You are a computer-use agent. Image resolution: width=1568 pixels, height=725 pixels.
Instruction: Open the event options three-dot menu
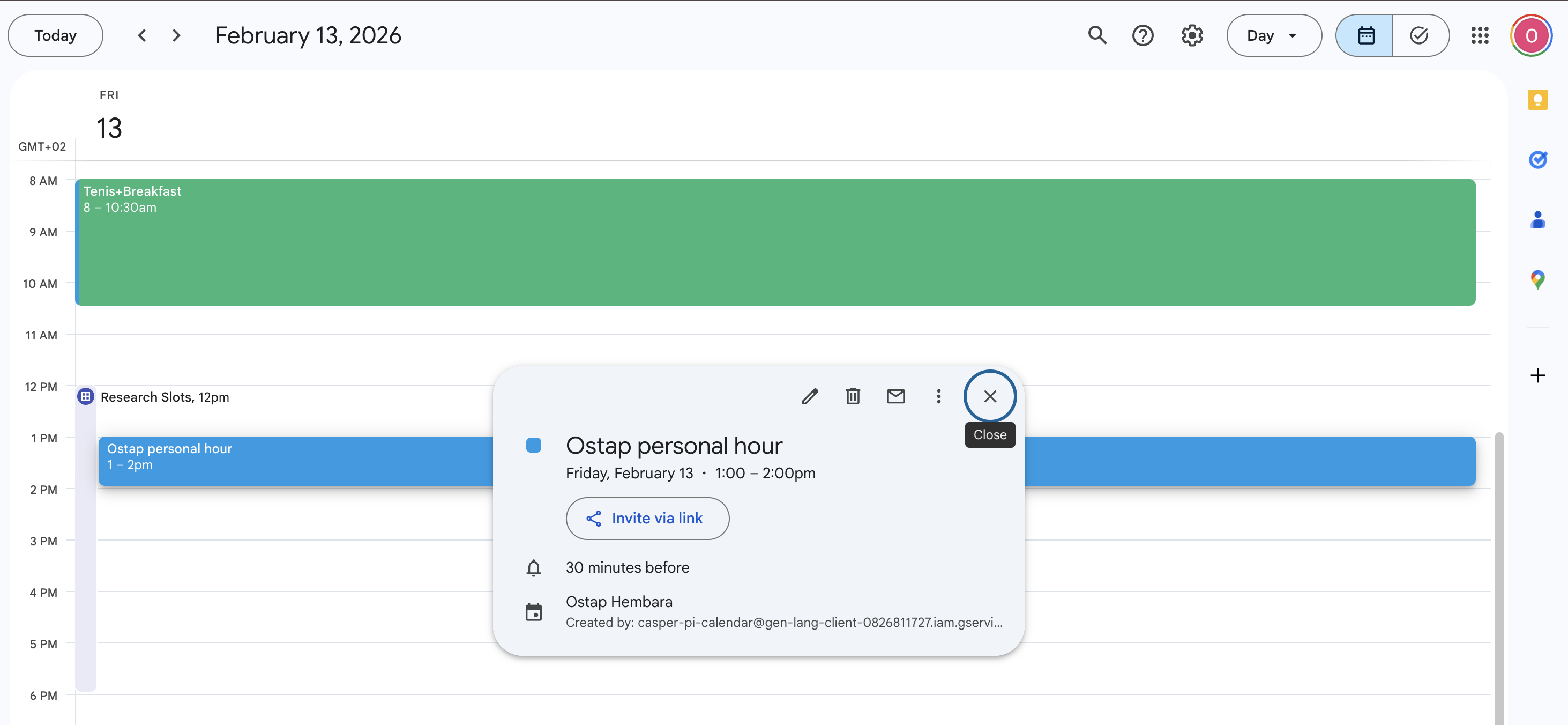(x=938, y=397)
